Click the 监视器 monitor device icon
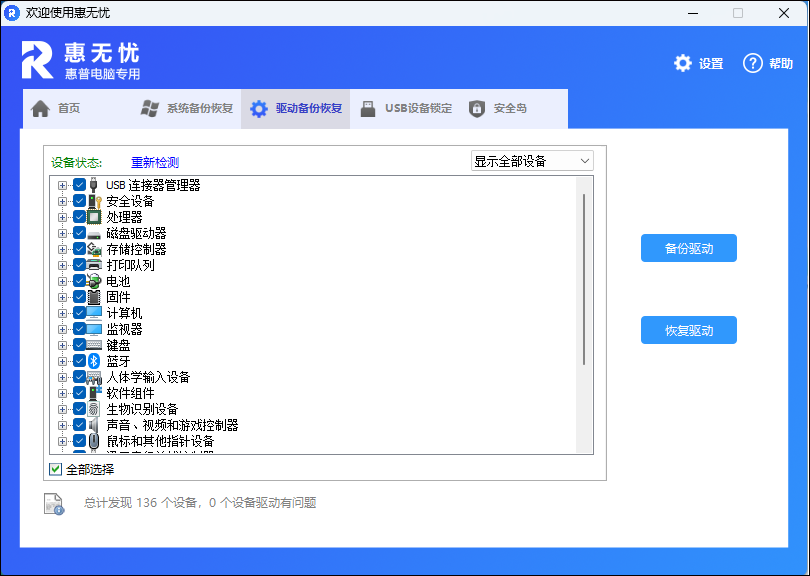 click(93, 328)
